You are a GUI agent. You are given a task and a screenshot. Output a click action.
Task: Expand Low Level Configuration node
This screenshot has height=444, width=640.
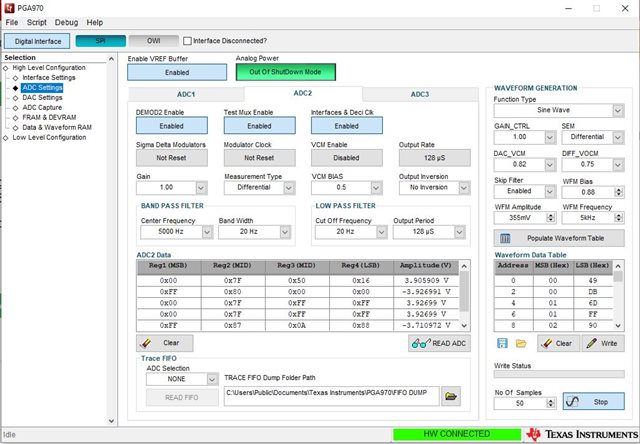pos(6,138)
